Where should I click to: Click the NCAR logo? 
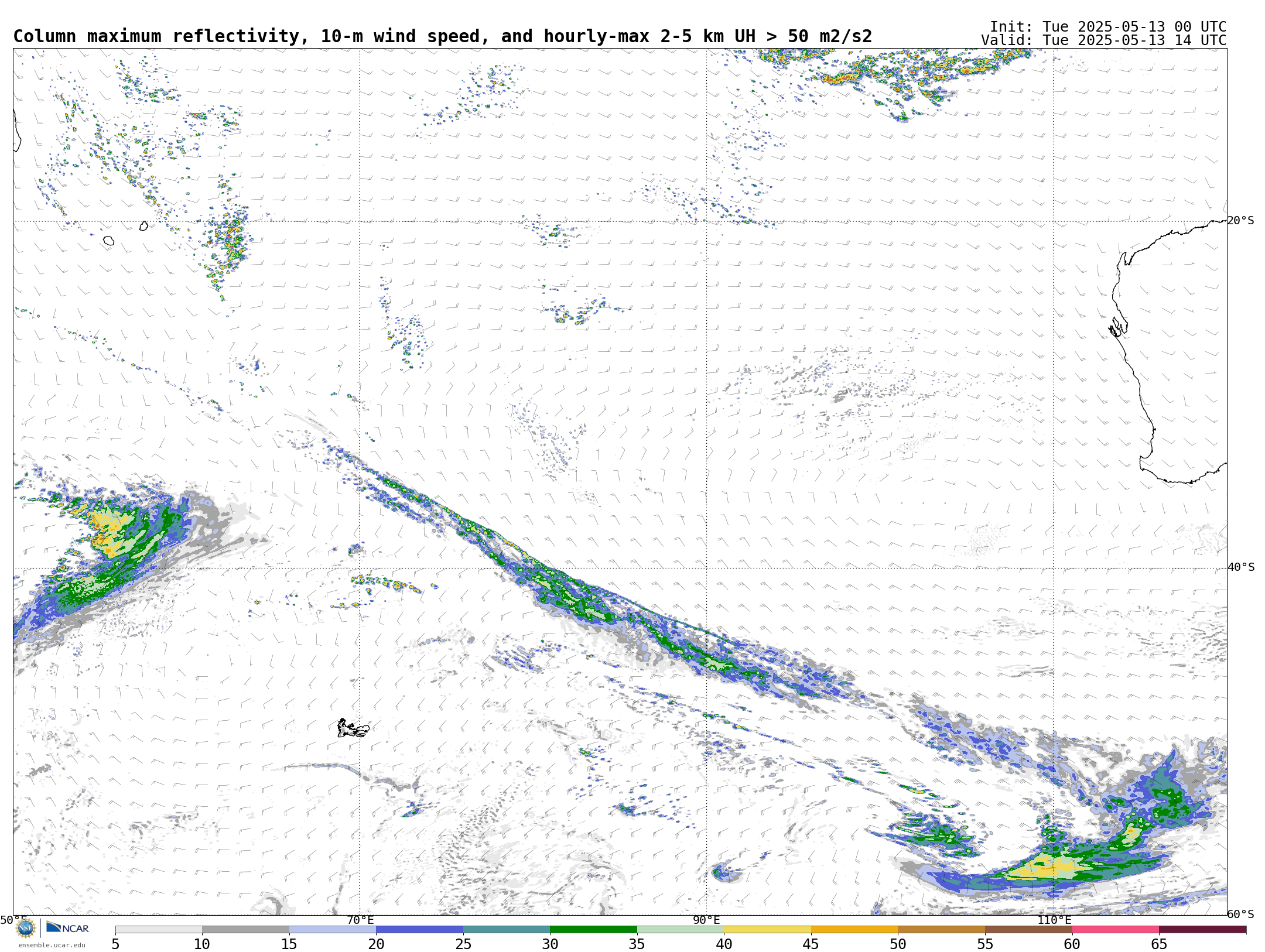click(x=67, y=927)
